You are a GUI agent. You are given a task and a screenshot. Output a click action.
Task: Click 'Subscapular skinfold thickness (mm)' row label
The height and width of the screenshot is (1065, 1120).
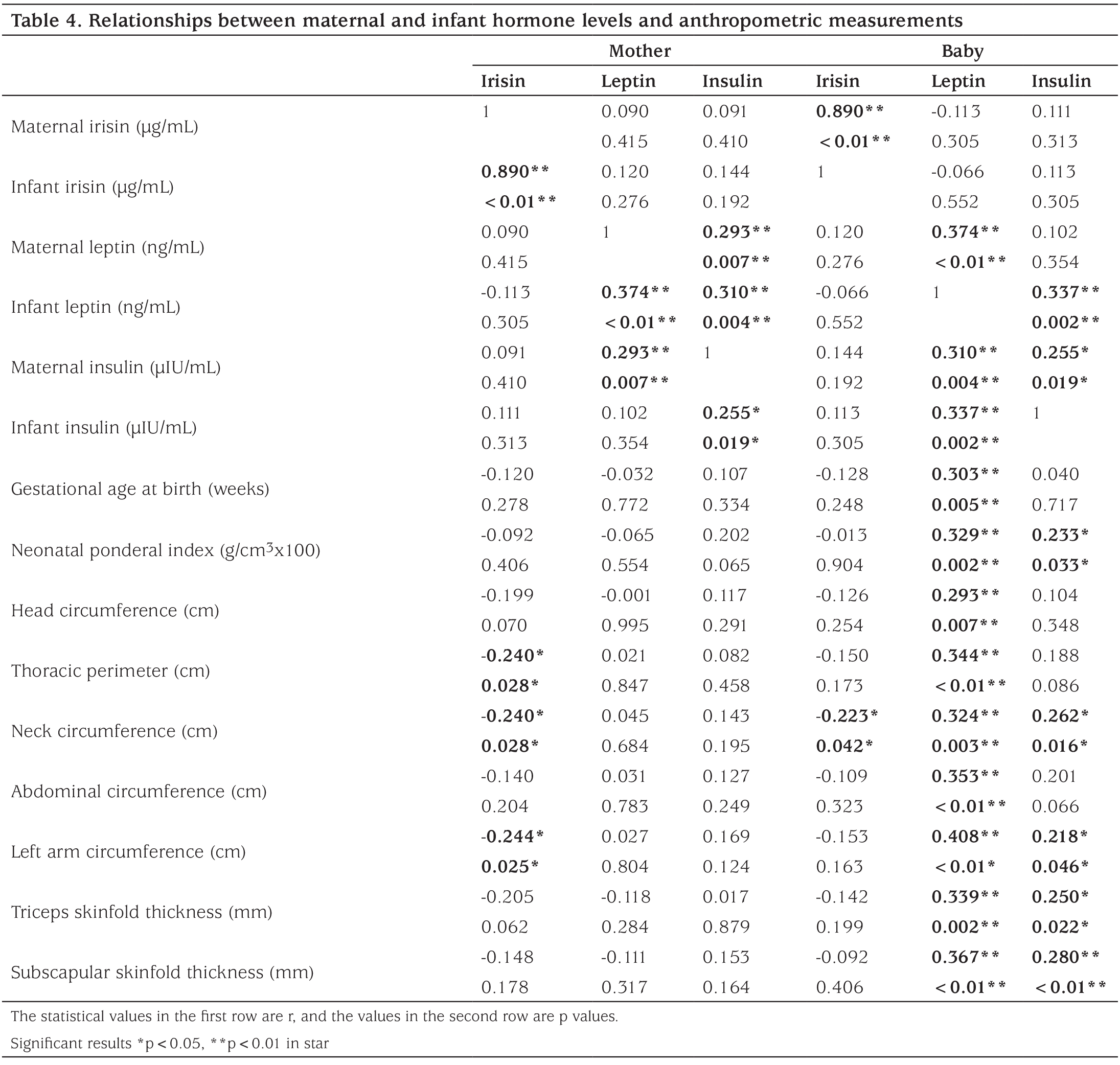[x=162, y=973]
